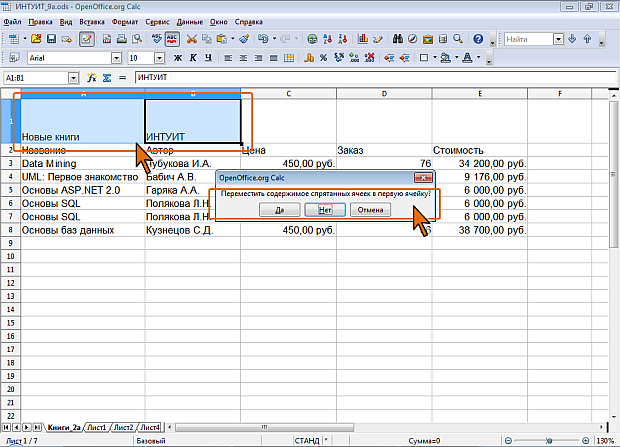Open the Правка menu

[40, 22]
